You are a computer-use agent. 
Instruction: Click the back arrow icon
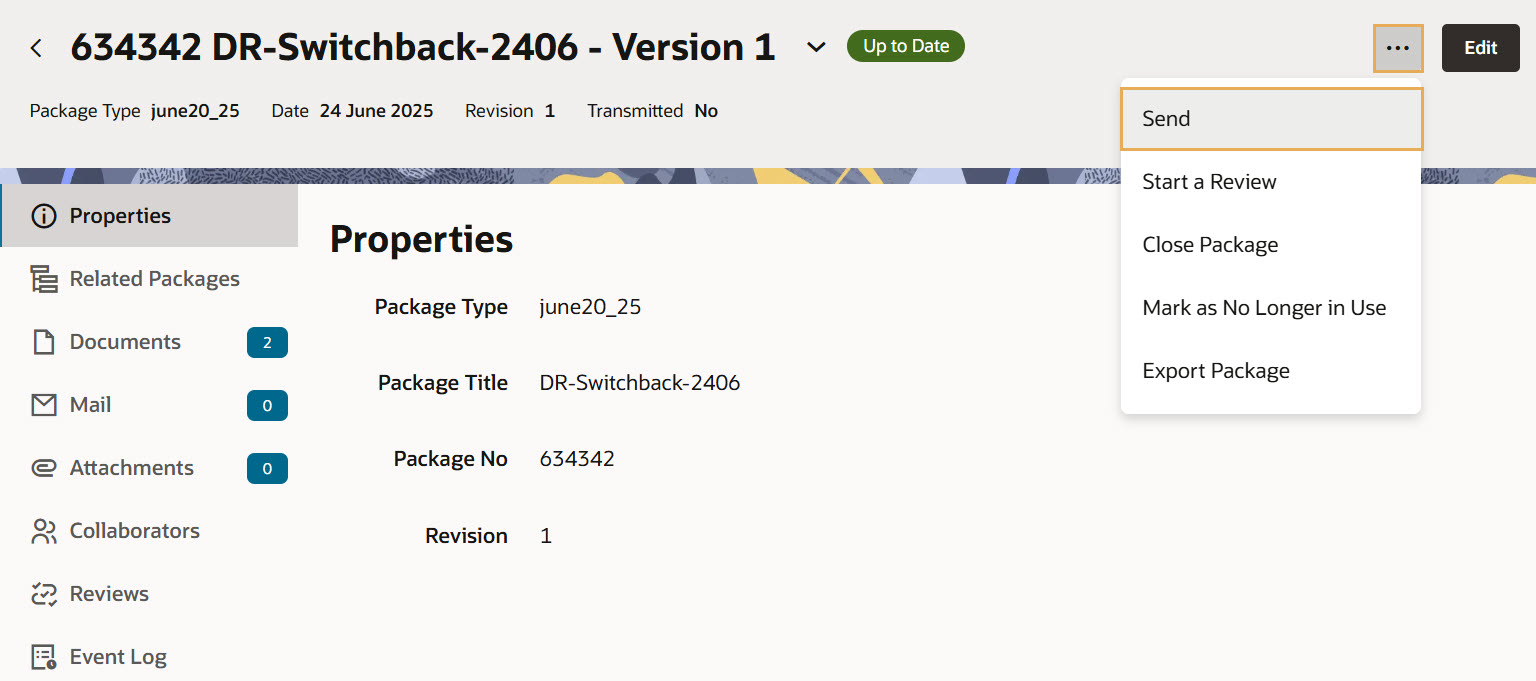(36, 48)
